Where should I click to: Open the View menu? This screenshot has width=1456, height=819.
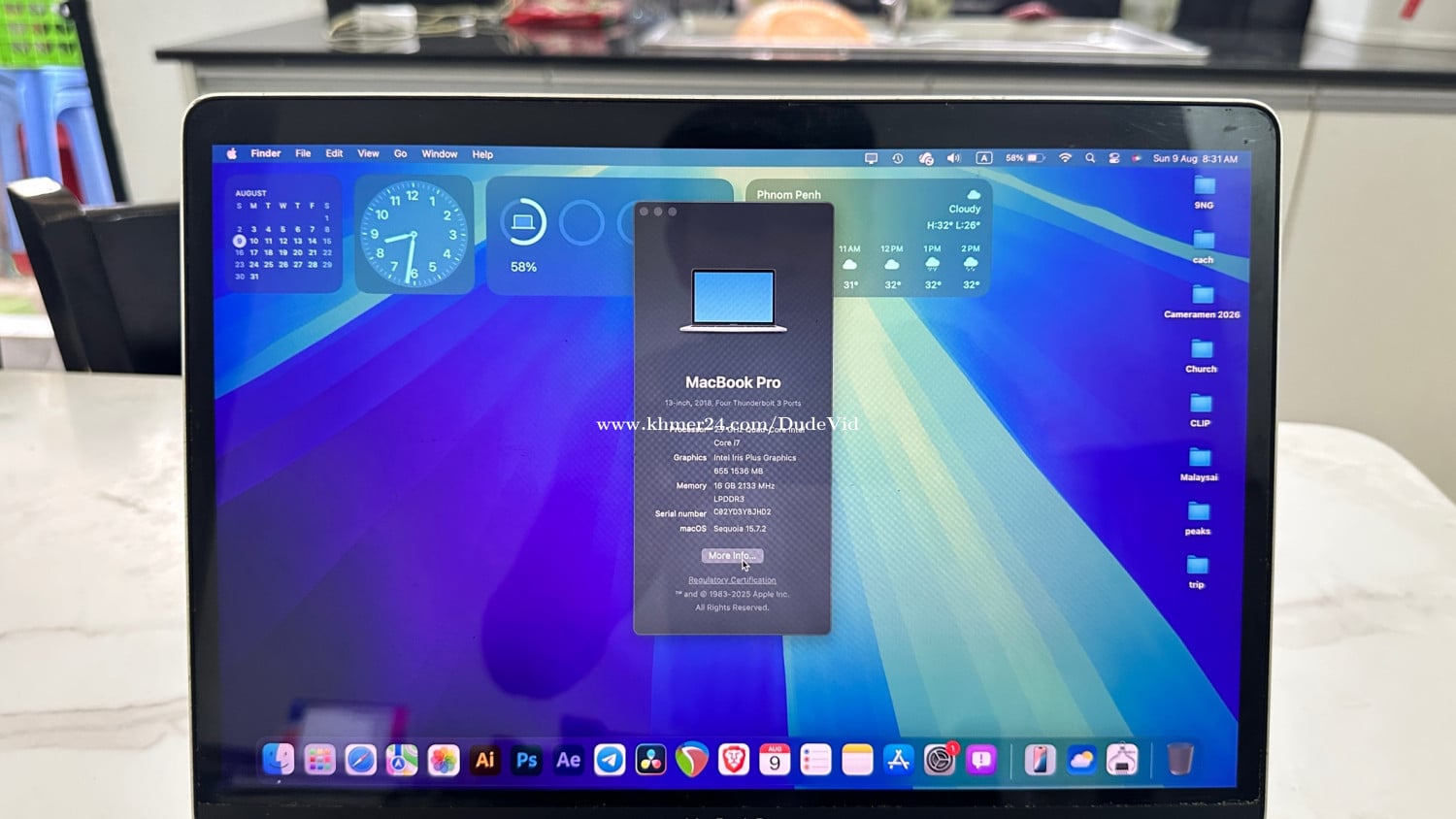(x=368, y=153)
